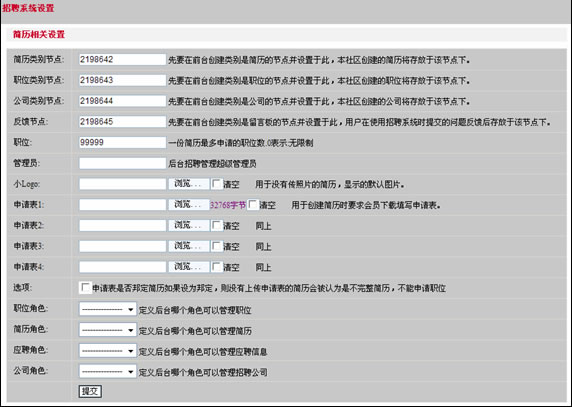
Task: Expand the 简历角色 dropdown list
Action: [x=108, y=330]
